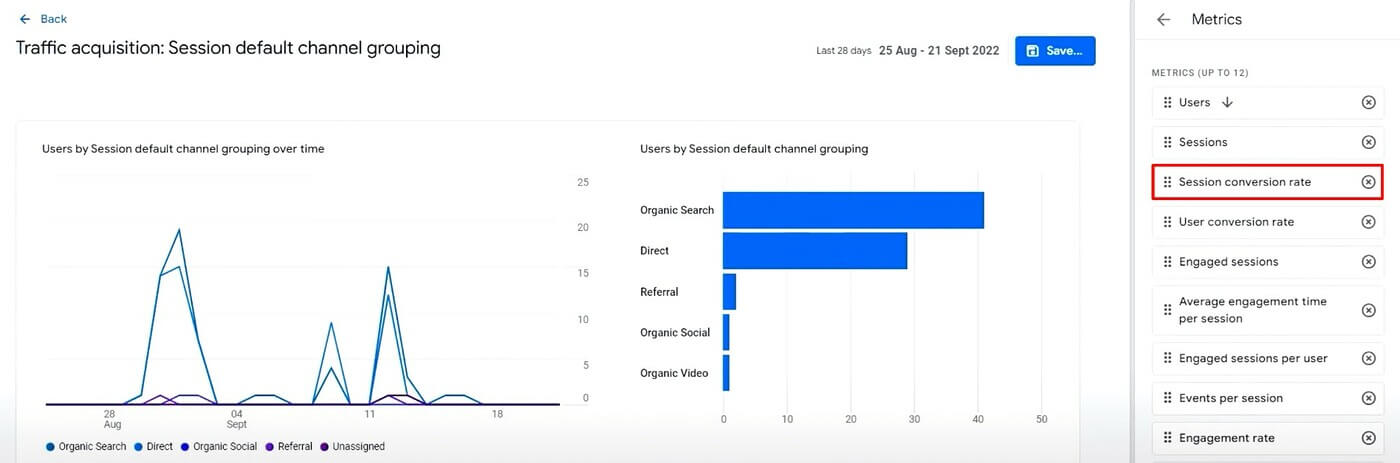Remove the Sessions metric
The image size is (1400, 463).
1369,143
